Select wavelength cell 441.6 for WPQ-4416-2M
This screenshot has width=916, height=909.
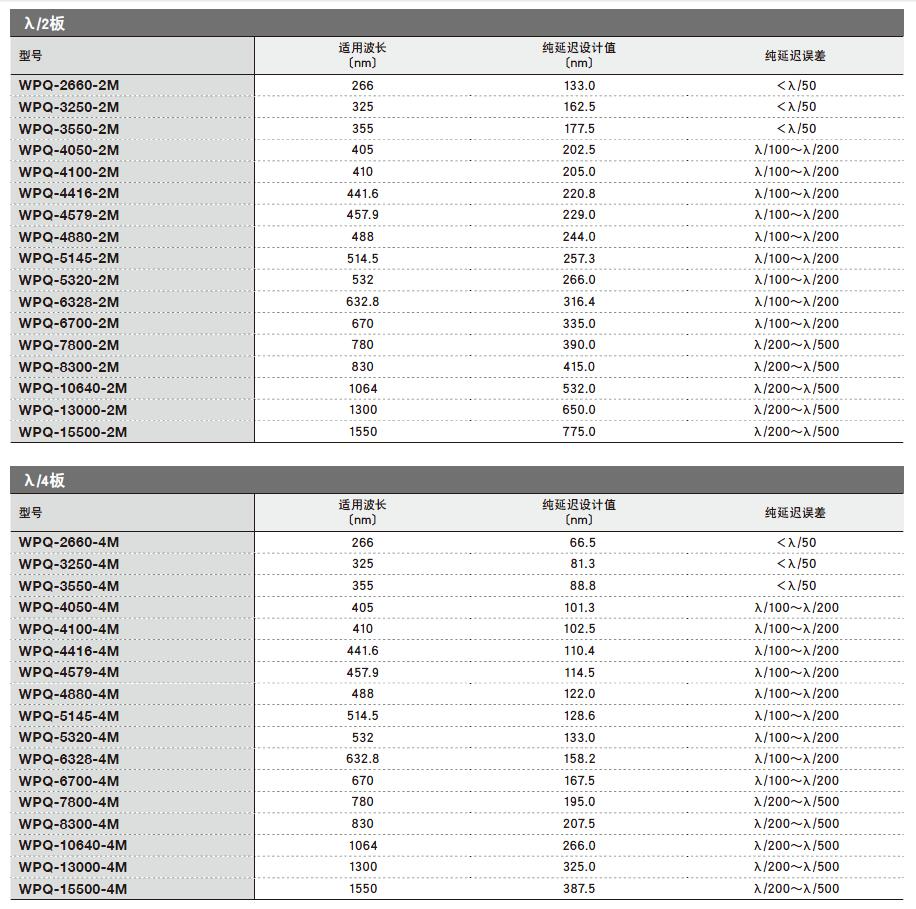362,194
